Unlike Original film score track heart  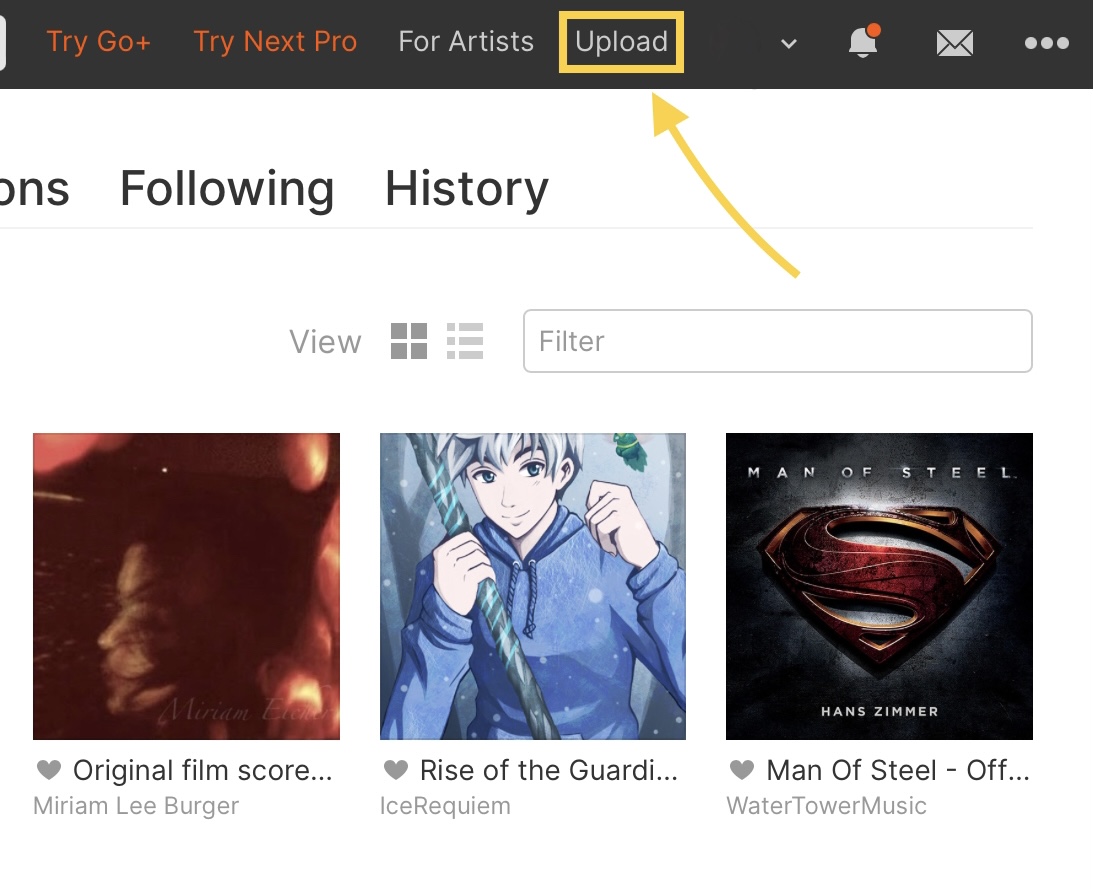(49, 770)
